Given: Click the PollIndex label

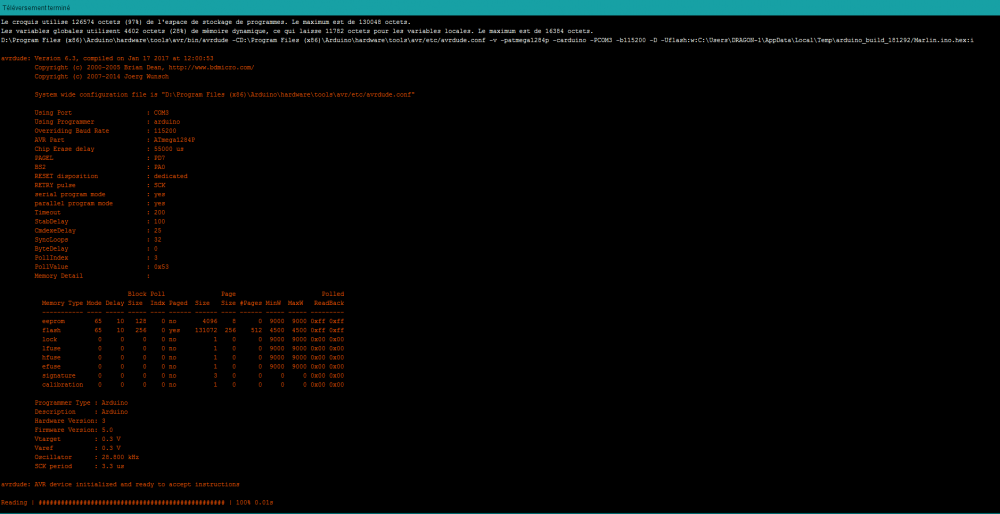Looking at the screenshot, I should coord(53,258).
